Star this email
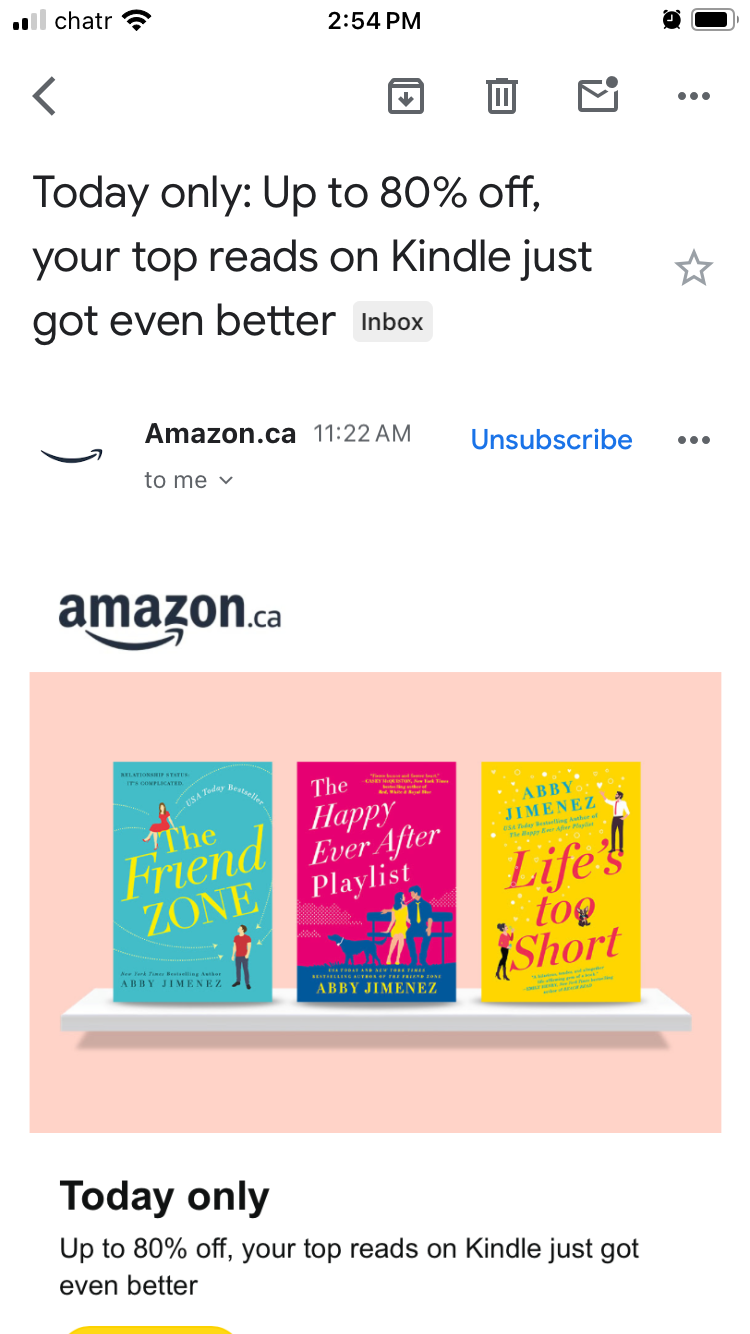Viewport: 750px width, 1334px height. click(693, 269)
